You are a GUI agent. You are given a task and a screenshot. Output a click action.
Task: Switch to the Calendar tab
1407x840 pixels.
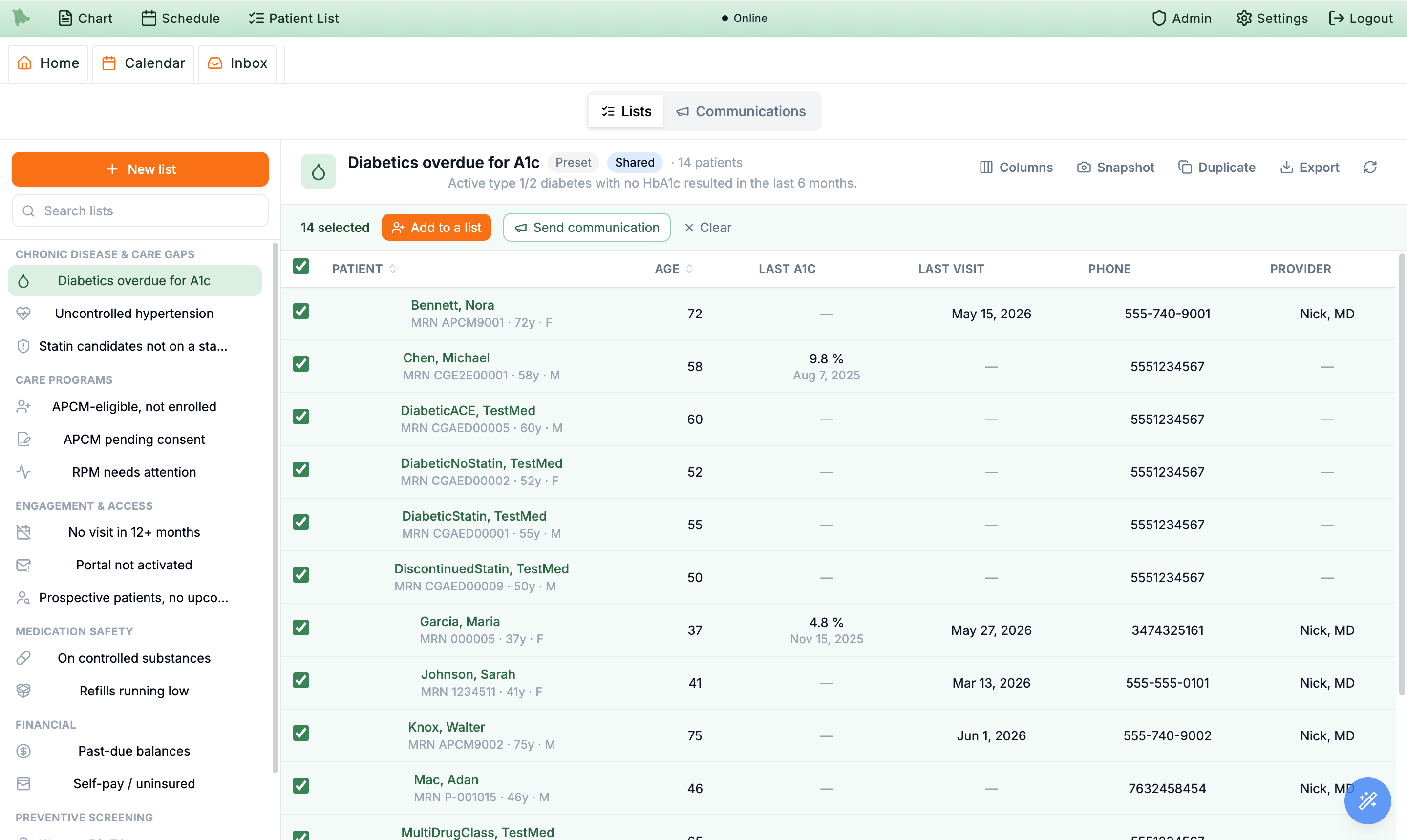click(143, 63)
